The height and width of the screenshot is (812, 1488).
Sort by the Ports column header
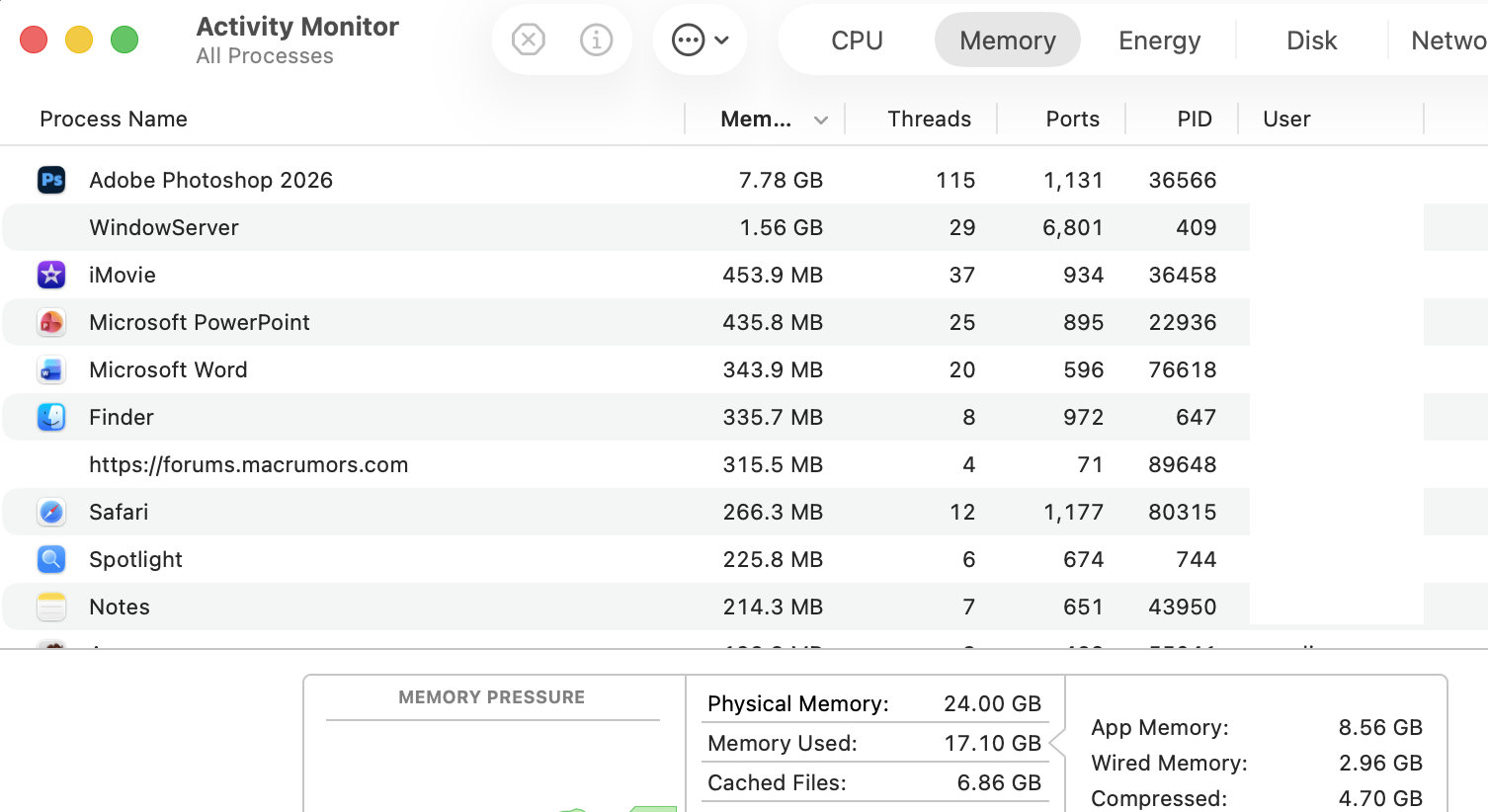pos(1073,119)
